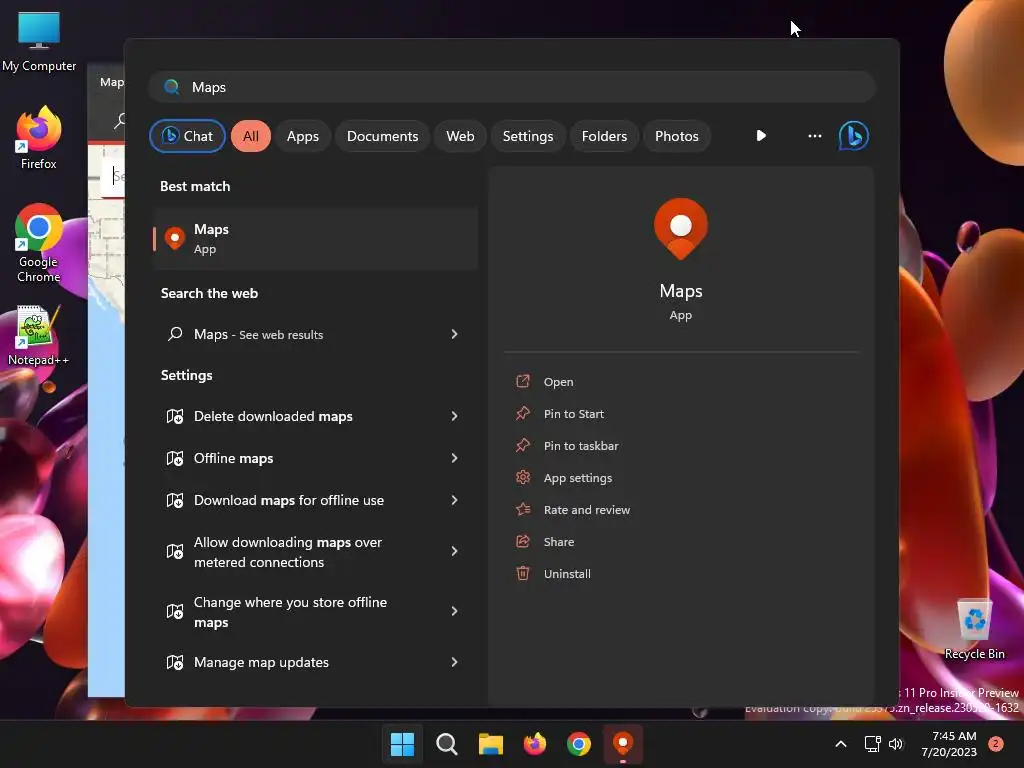Viewport: 1024px width, 768px height.
Task: Expand Download maps for offline use chevron
Action: click(x=455, y=500)
